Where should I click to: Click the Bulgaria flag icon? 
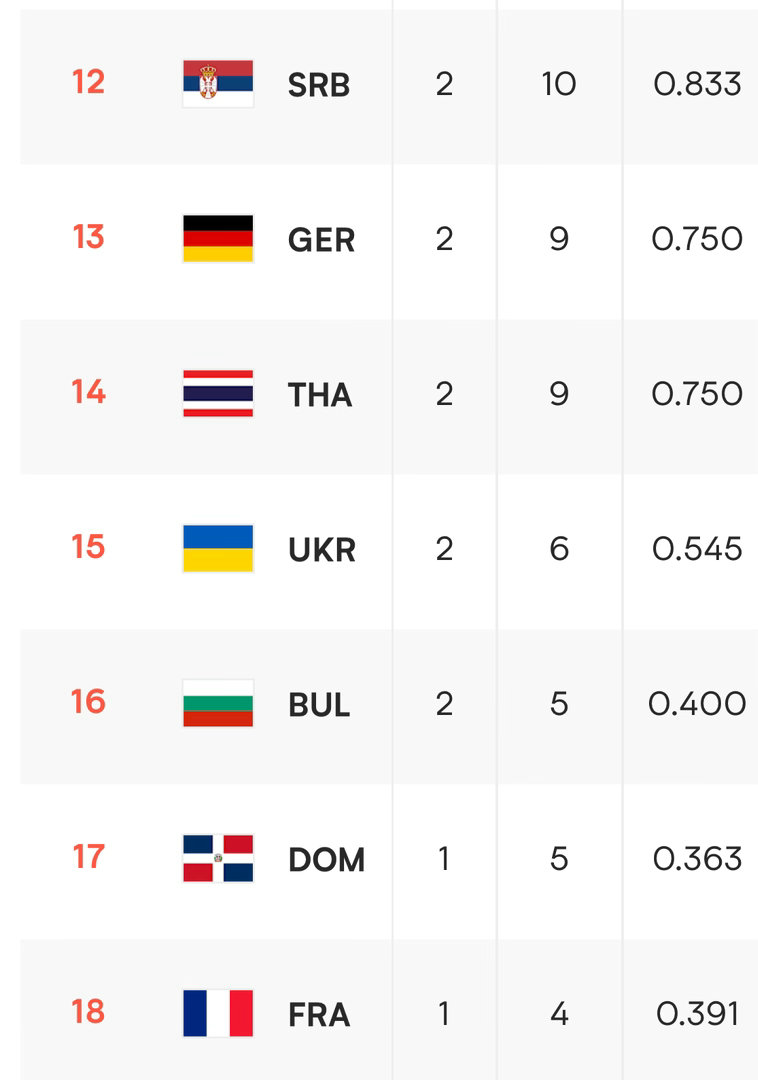click(x=218, y=704)
